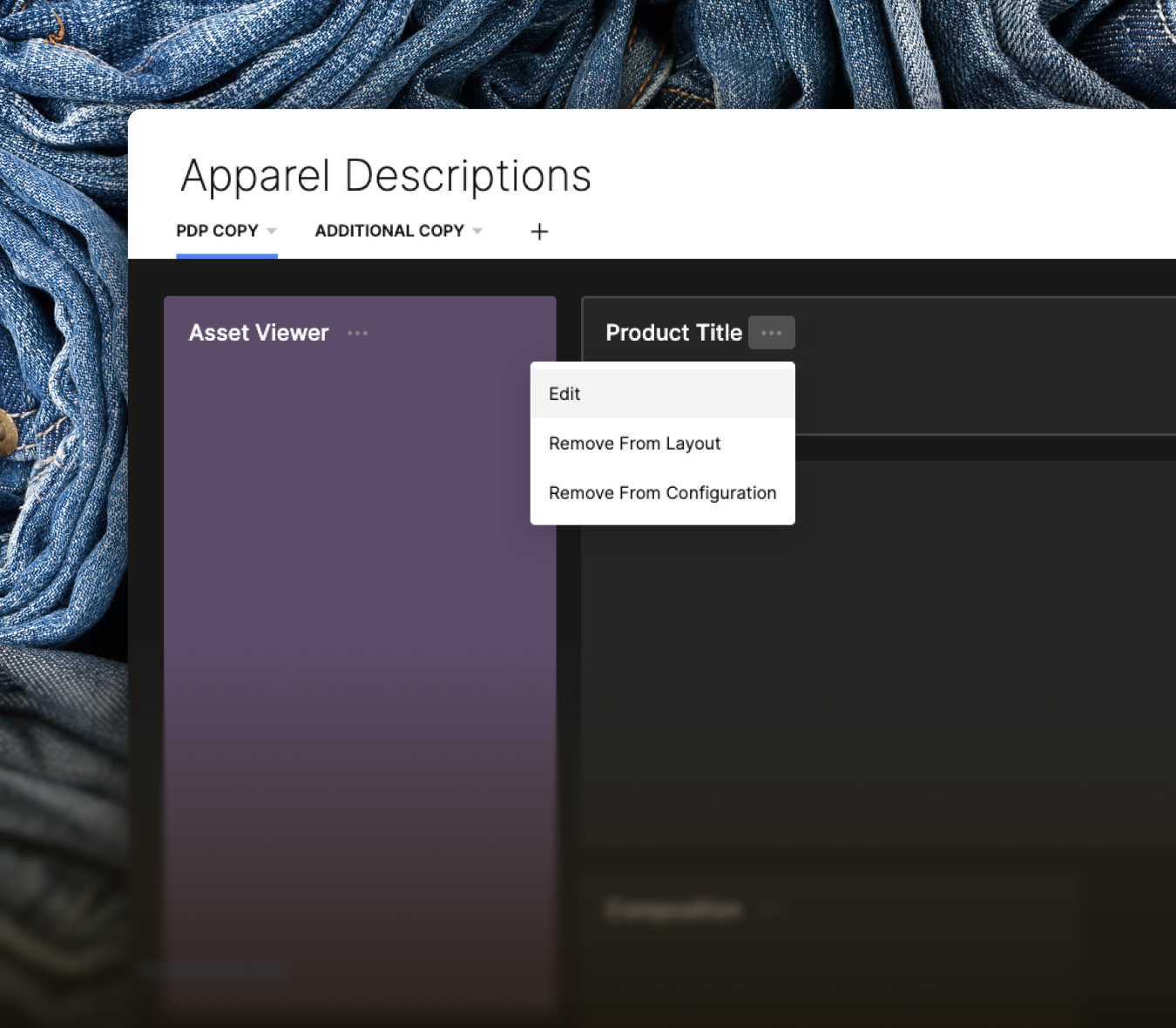Expand the ADDITIONAL COPY dropdown arrow
1176x1028 pixels.
[x=477, y=231]
